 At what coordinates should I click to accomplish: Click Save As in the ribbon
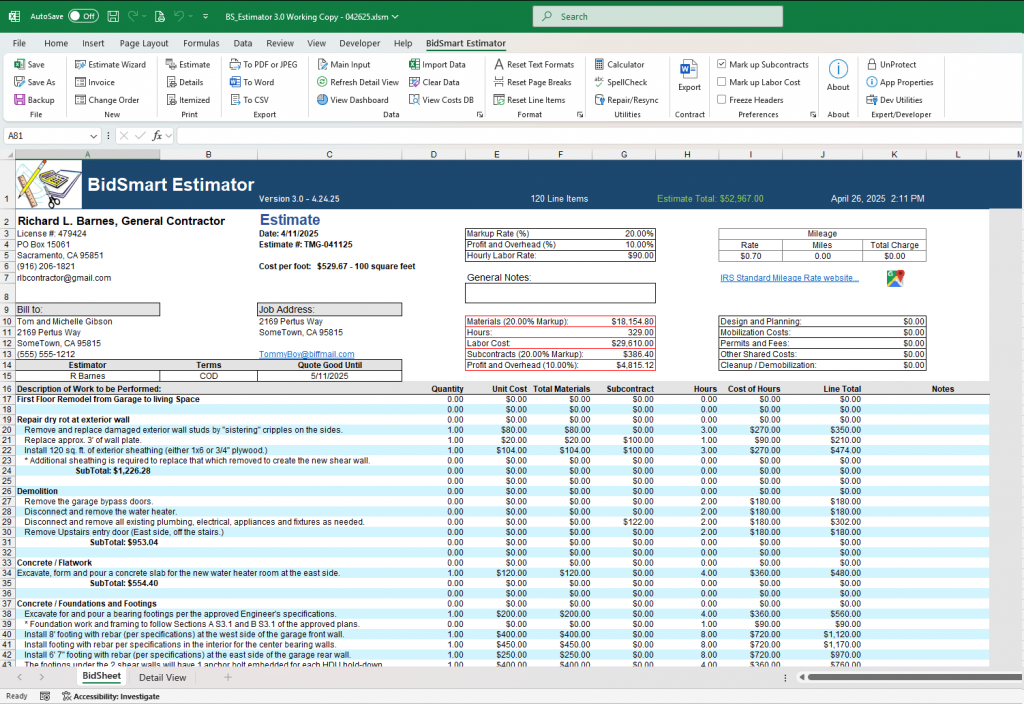click(35, 82)
